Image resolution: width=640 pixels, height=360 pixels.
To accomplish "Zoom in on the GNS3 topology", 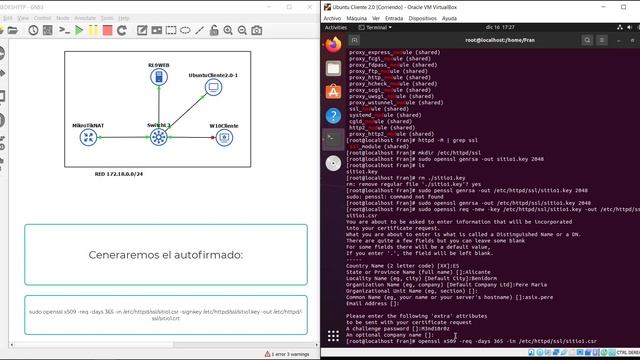I will (228, 31).
